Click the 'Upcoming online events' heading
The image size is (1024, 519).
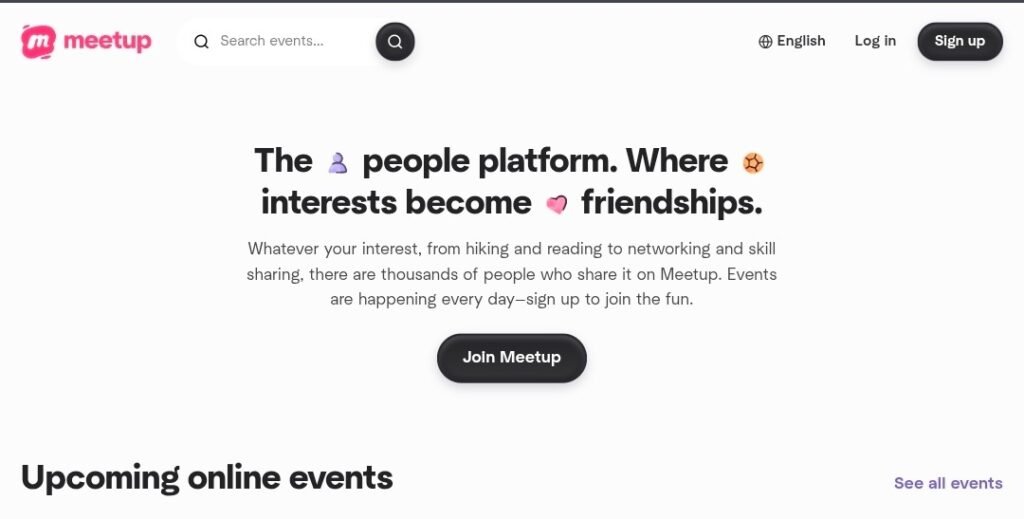click(207, 477)
